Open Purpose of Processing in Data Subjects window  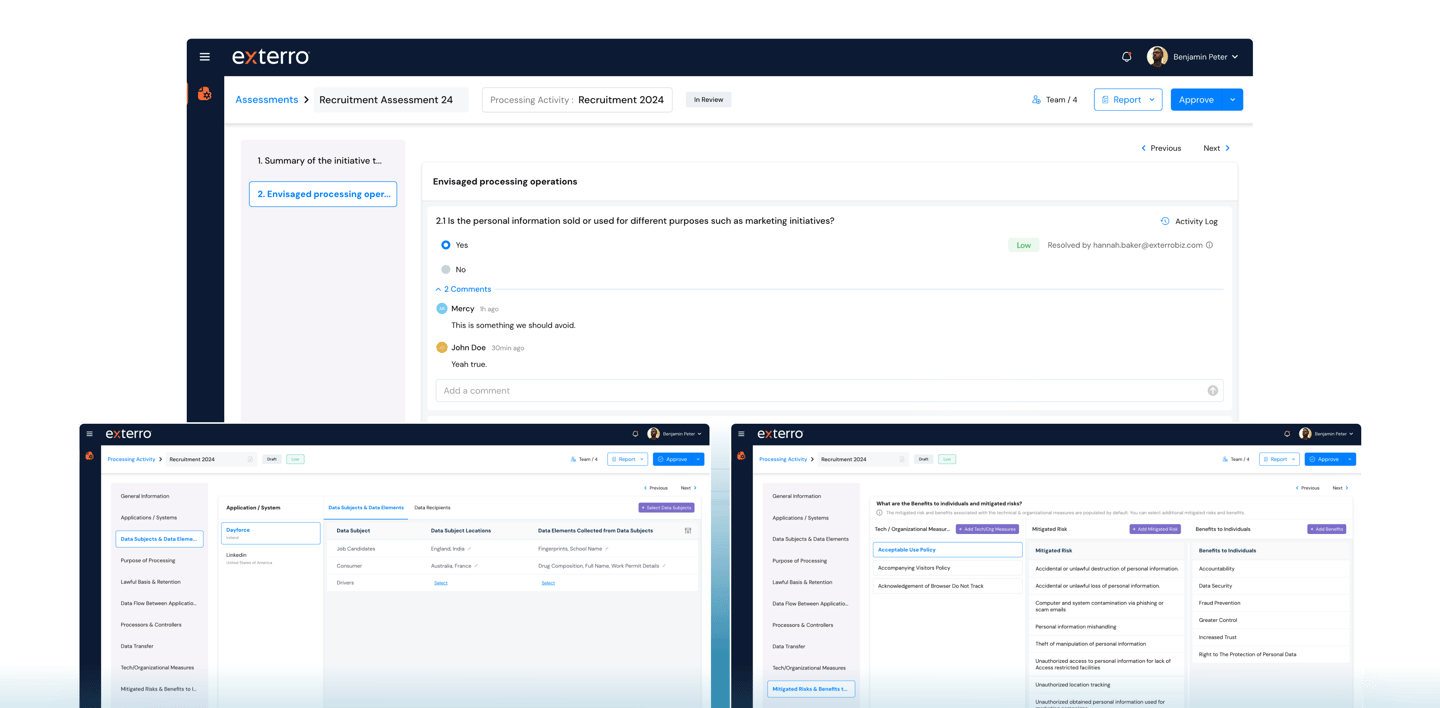click(148, 561)
